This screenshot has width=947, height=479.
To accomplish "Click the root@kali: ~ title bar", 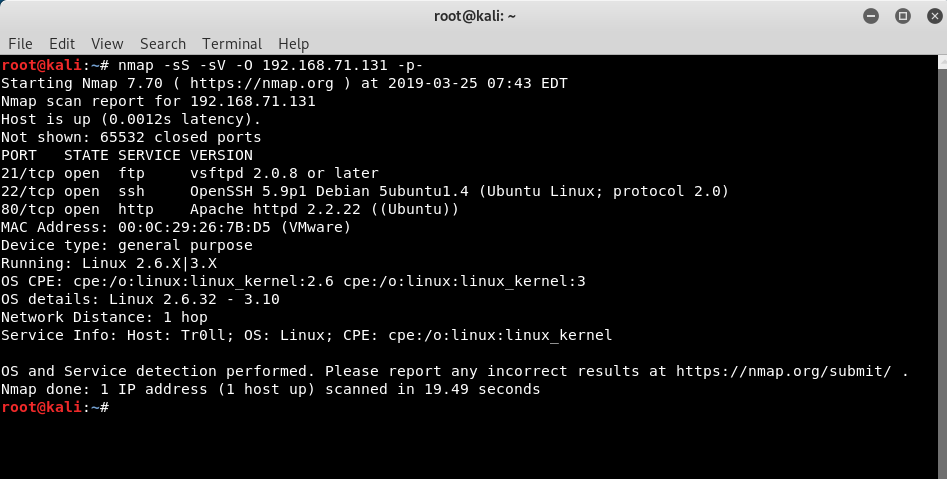I will pos(474,16).
